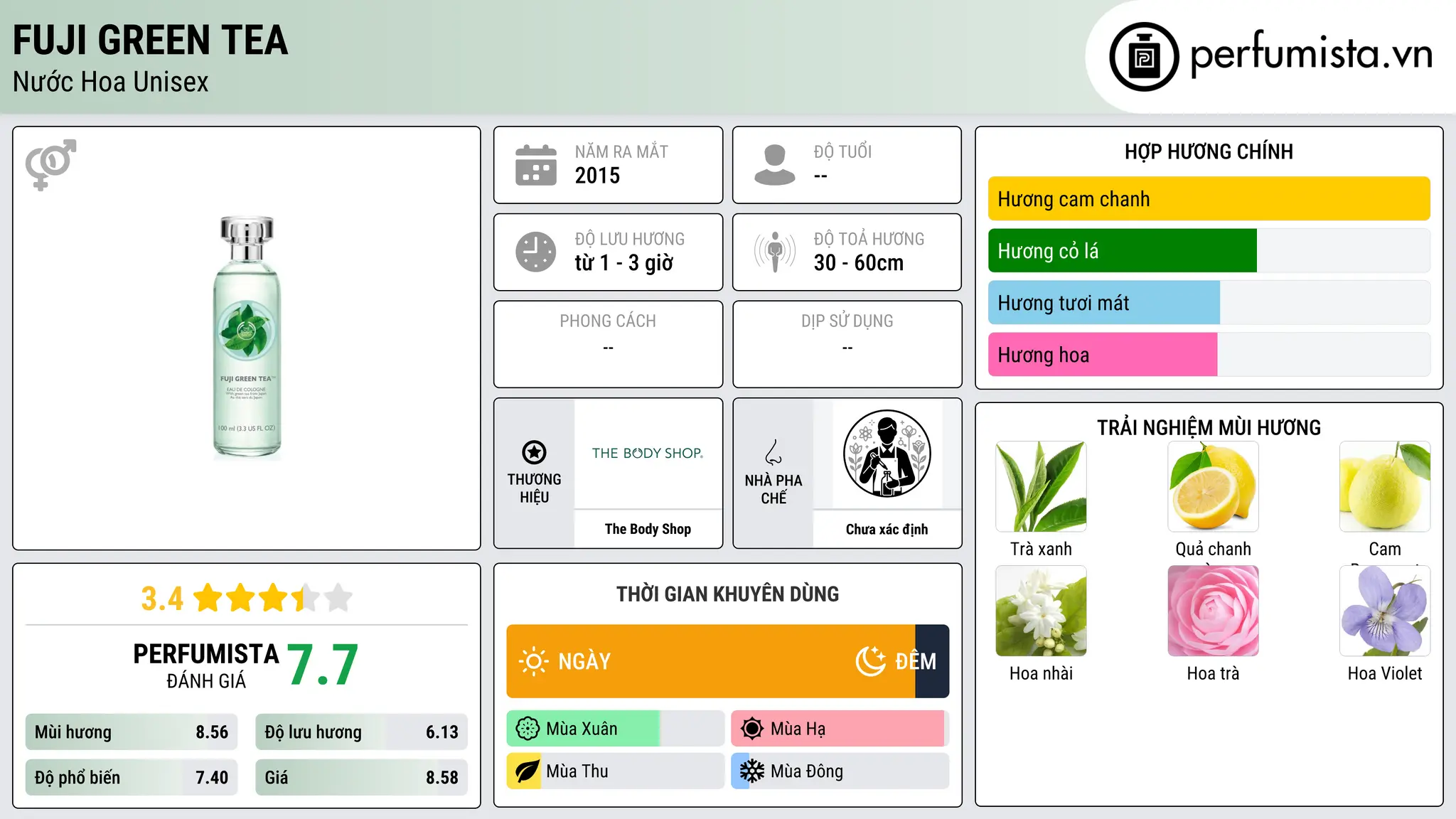Click the Hoa trà note label
This screenshot has height=819, width=1456.
point(1213,673)
